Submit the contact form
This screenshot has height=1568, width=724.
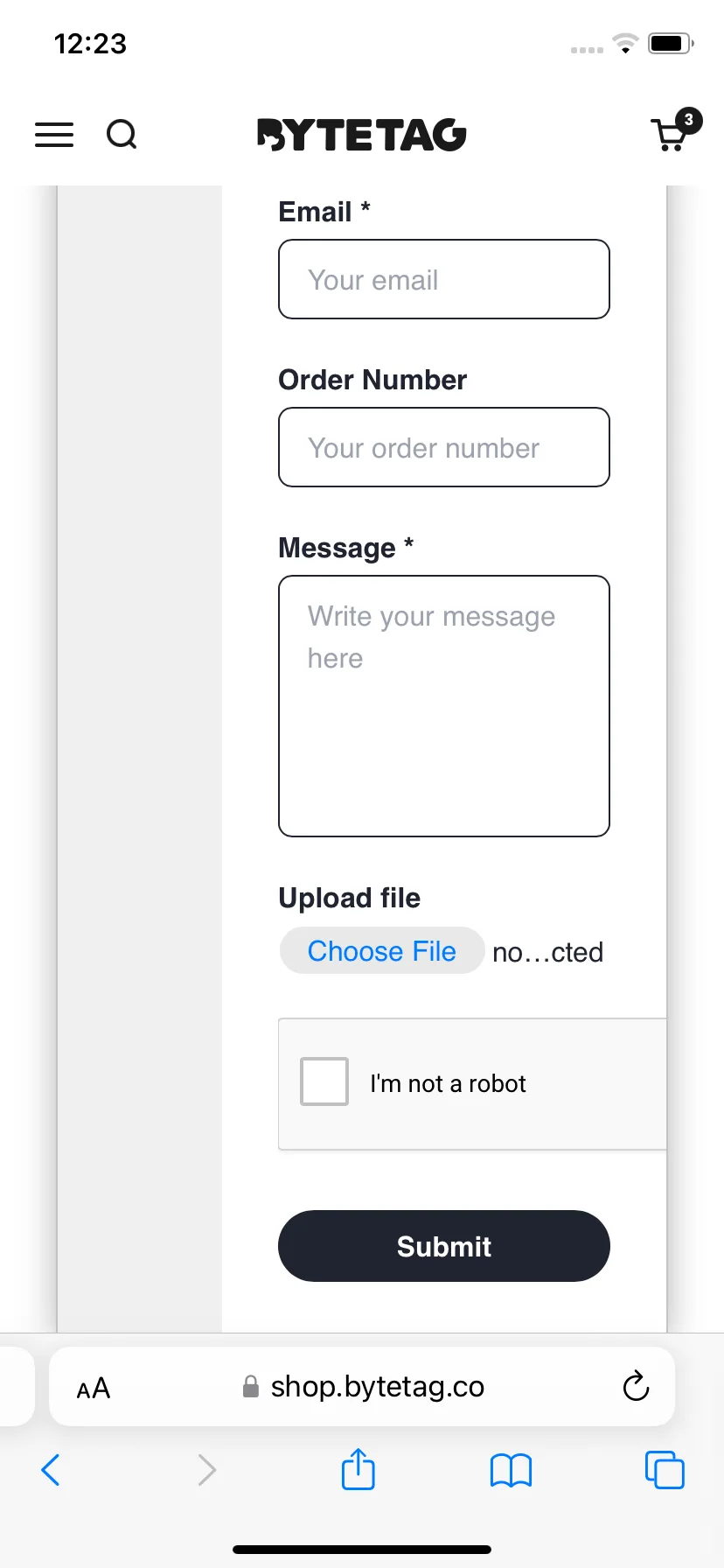point(444,1246)
